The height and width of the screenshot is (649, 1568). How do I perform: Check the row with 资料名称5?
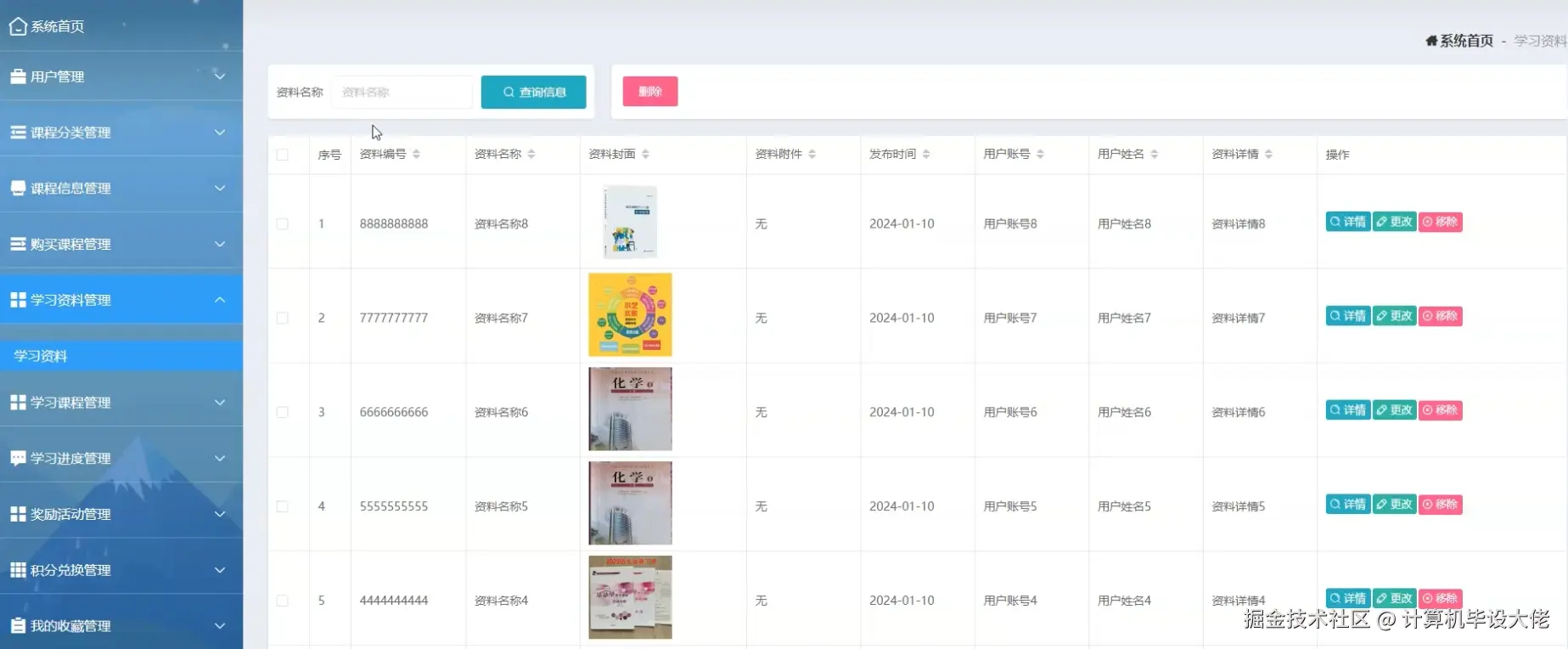pos(283,507)
